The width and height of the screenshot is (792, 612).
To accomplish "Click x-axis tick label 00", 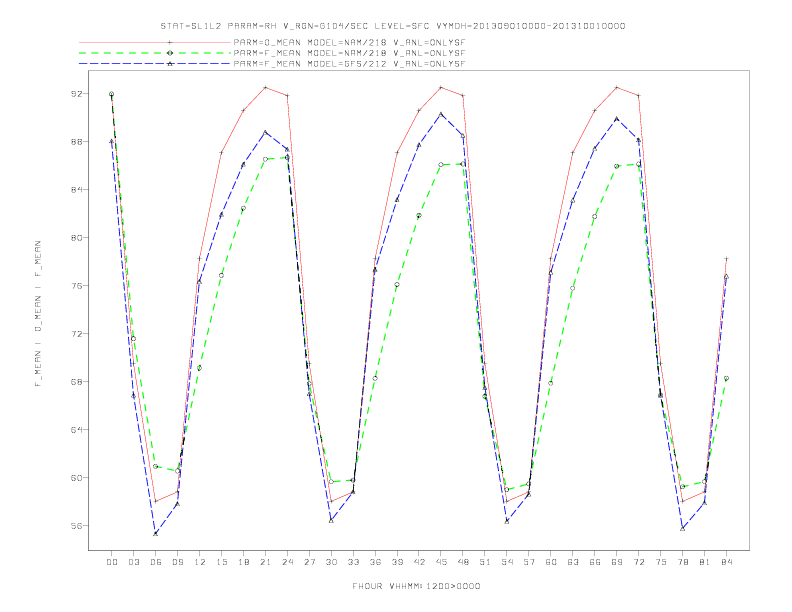I will 112,562.
